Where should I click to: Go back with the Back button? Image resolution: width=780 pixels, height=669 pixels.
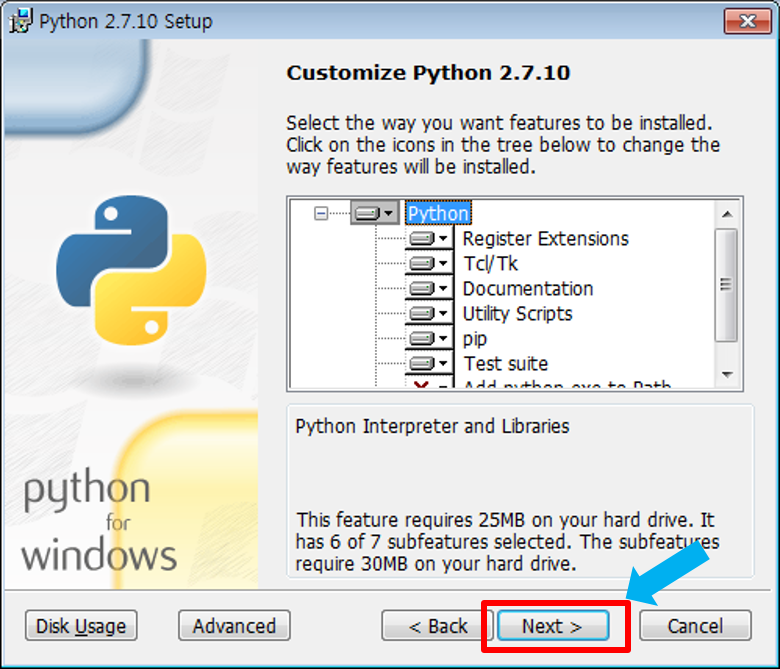(x=439, y=626)
